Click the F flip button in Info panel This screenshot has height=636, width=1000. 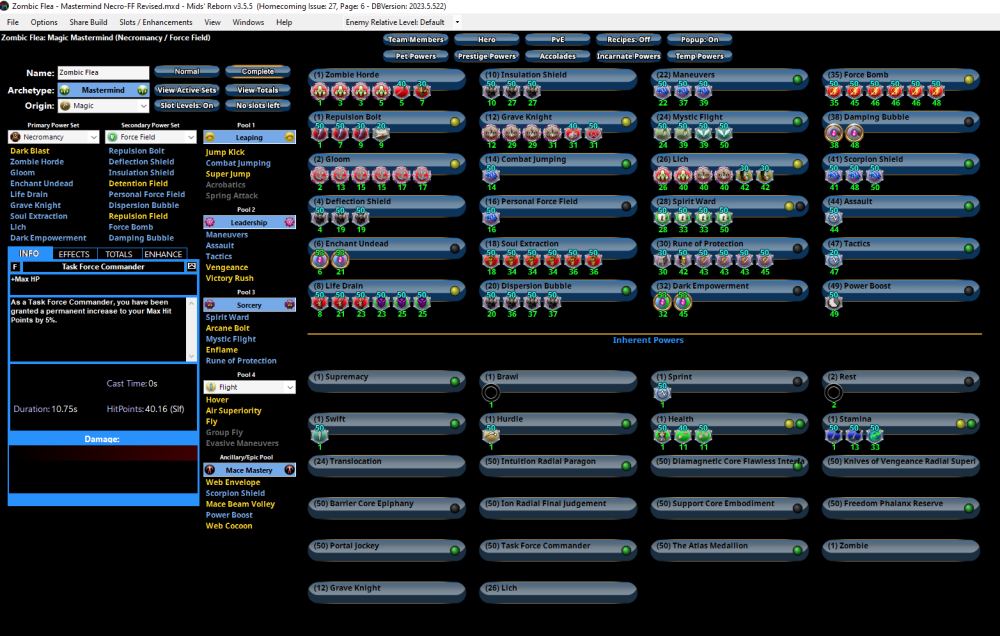(x=15, y=267)
